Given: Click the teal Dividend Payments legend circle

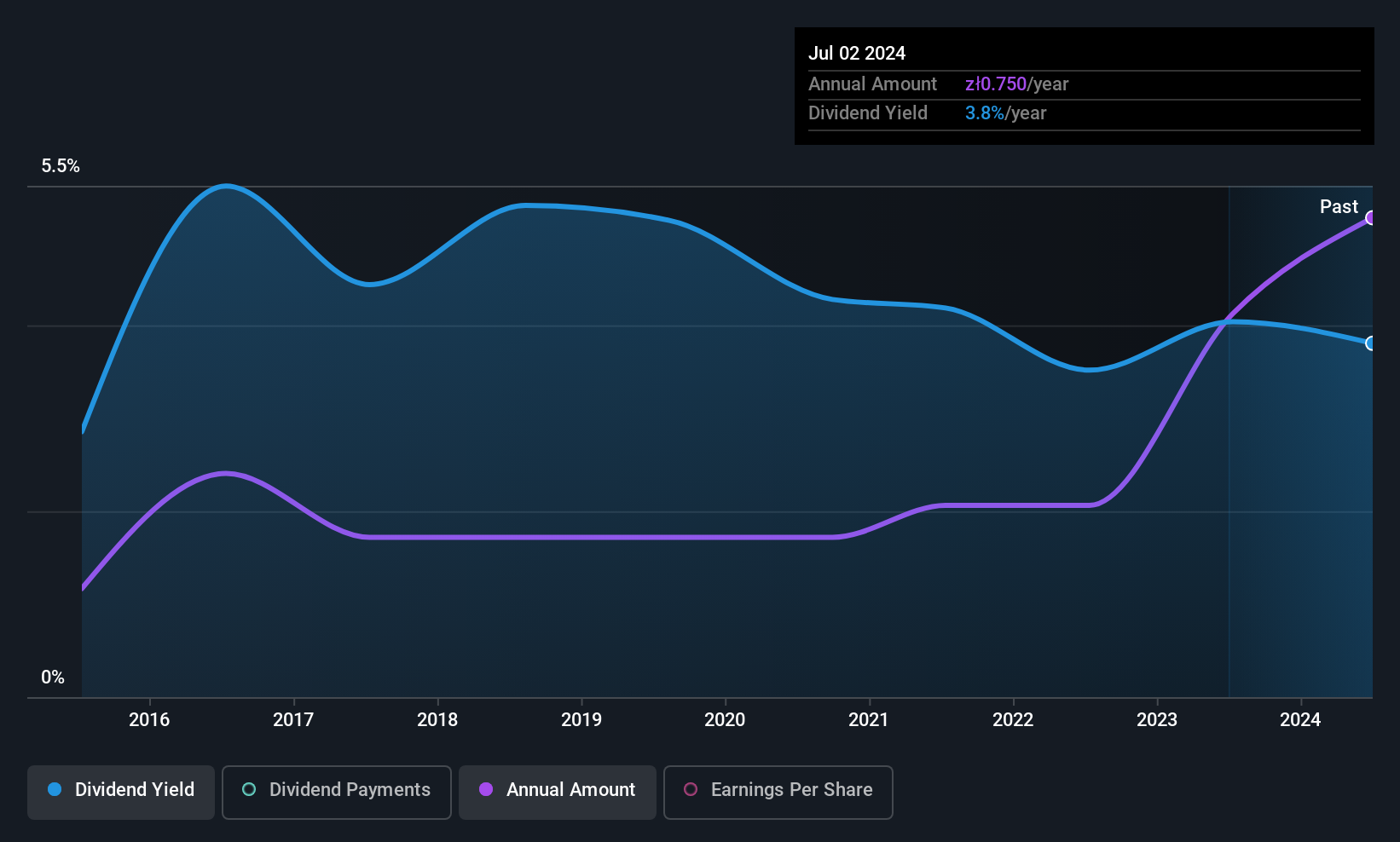Looking at the screenshot, I should click(249, 789).
